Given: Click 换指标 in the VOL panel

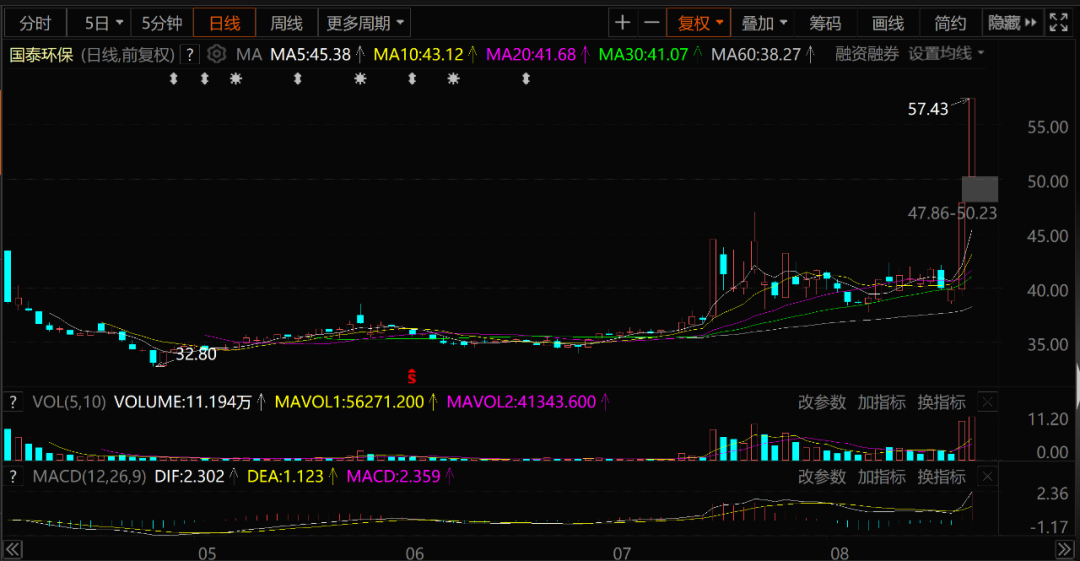Looking at the screenshot, I should pos(941,402).
